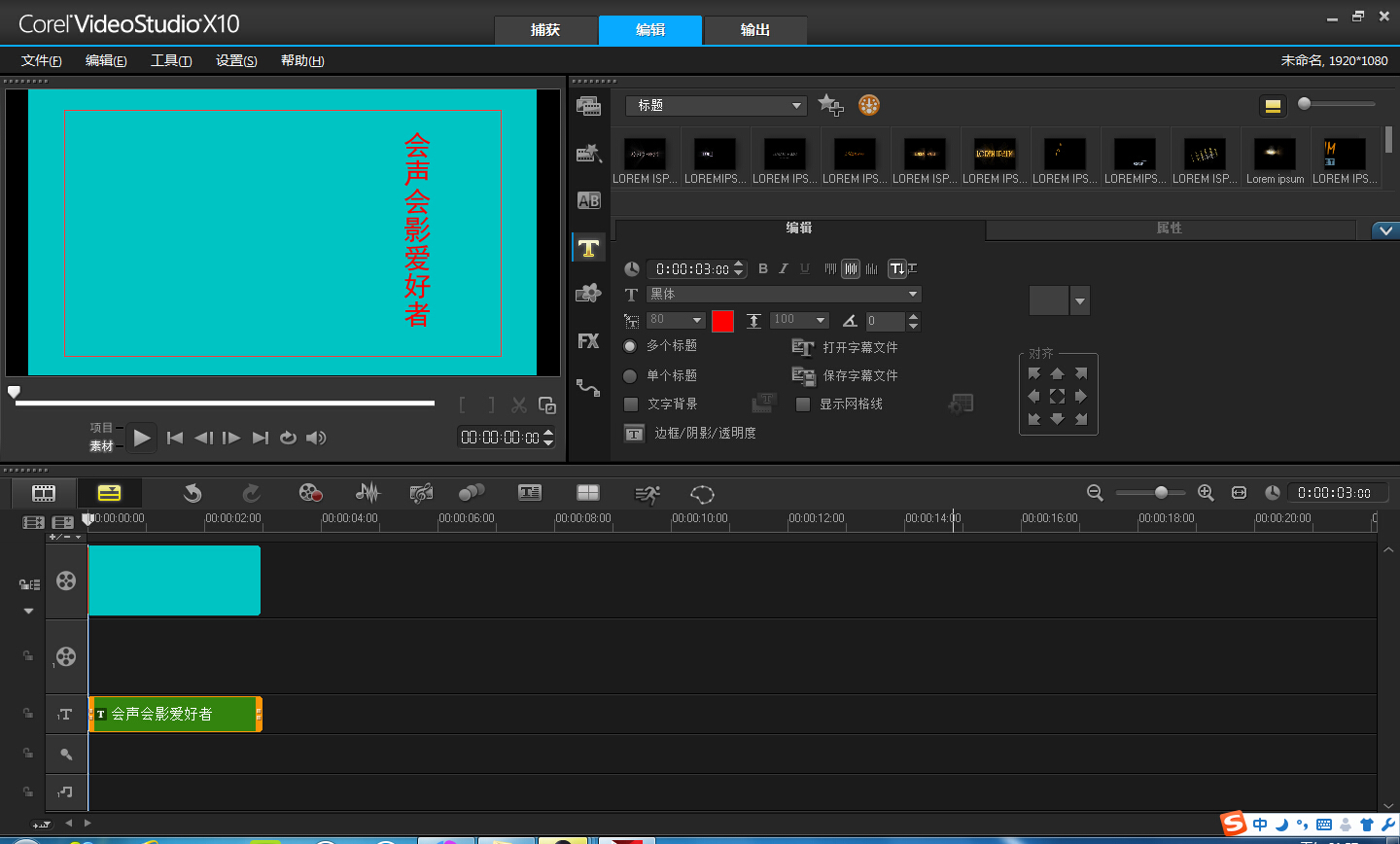The width and height of the screenshot is (1400, 844).
Task: Switch to the 输出 step tab
Action: coord(755,30)
